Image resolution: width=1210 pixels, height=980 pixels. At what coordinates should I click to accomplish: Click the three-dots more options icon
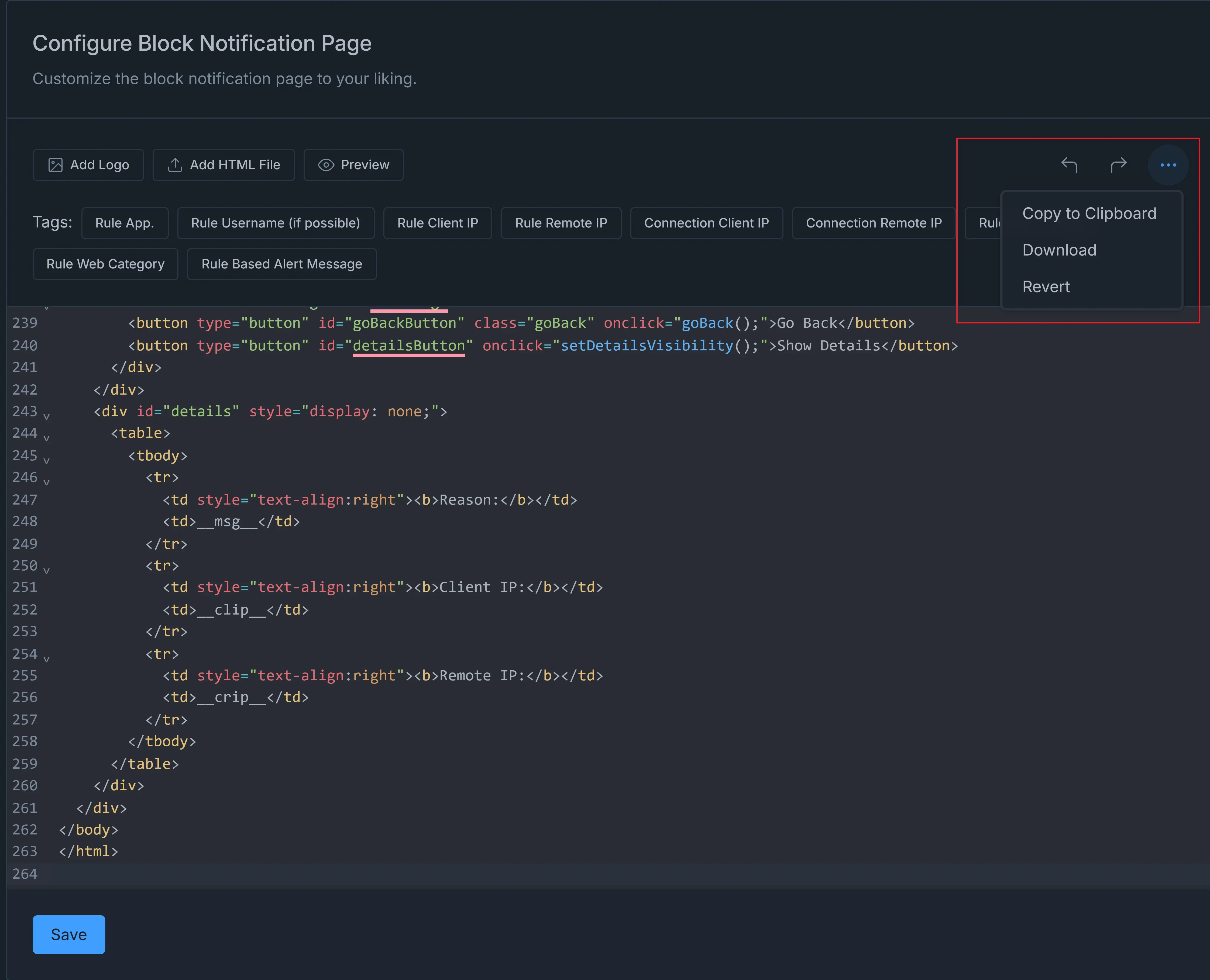click(x=1168, y=165)
